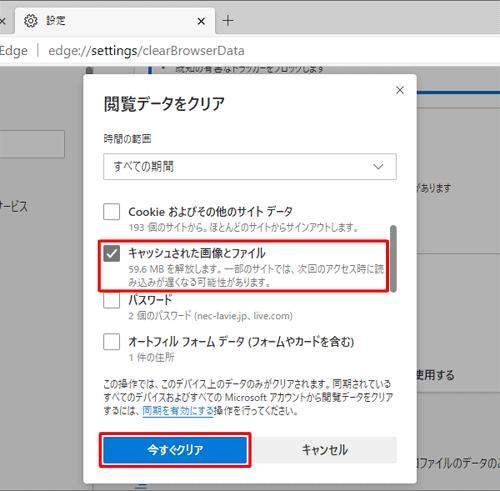
Task: Check the パスワード checkbox
Action: point(111,300)
